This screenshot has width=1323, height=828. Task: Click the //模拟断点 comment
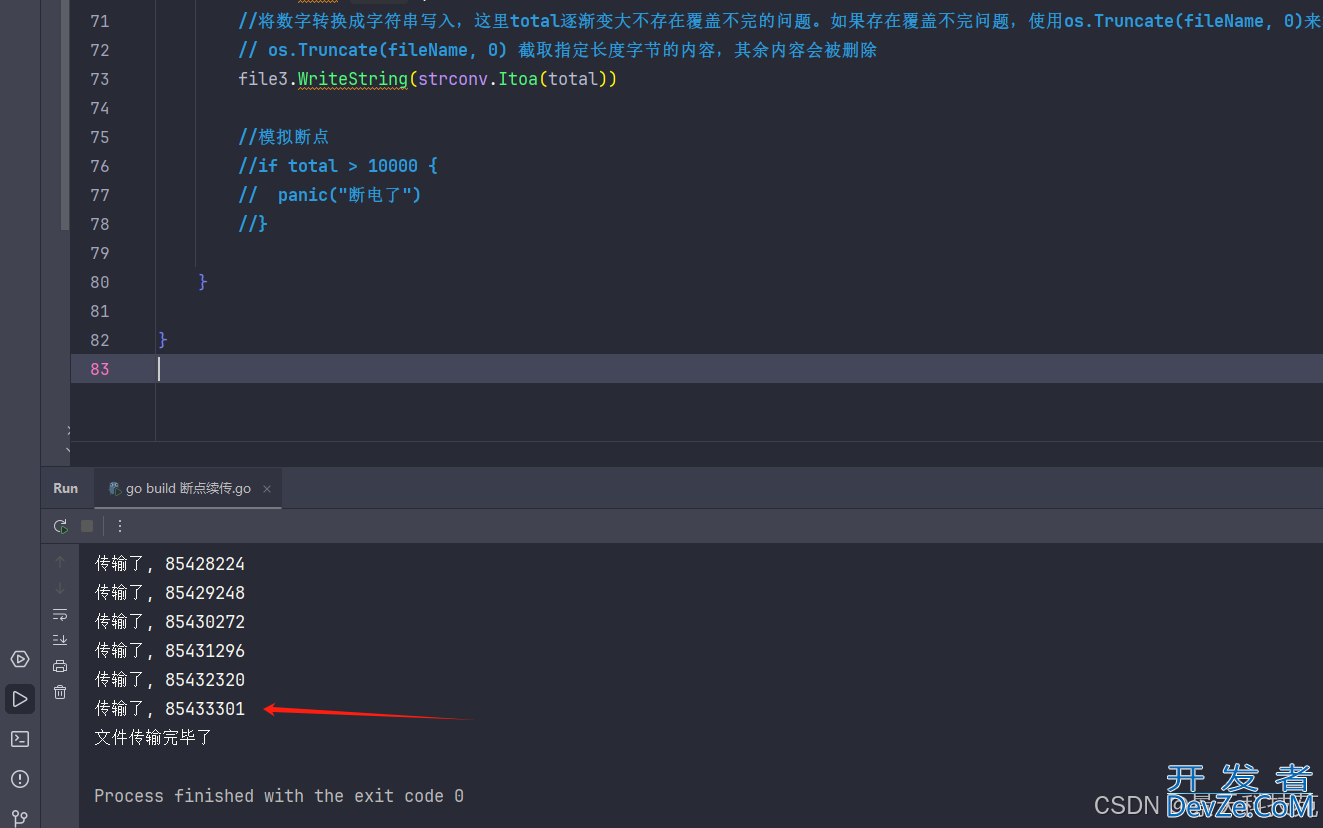(284, 137)
